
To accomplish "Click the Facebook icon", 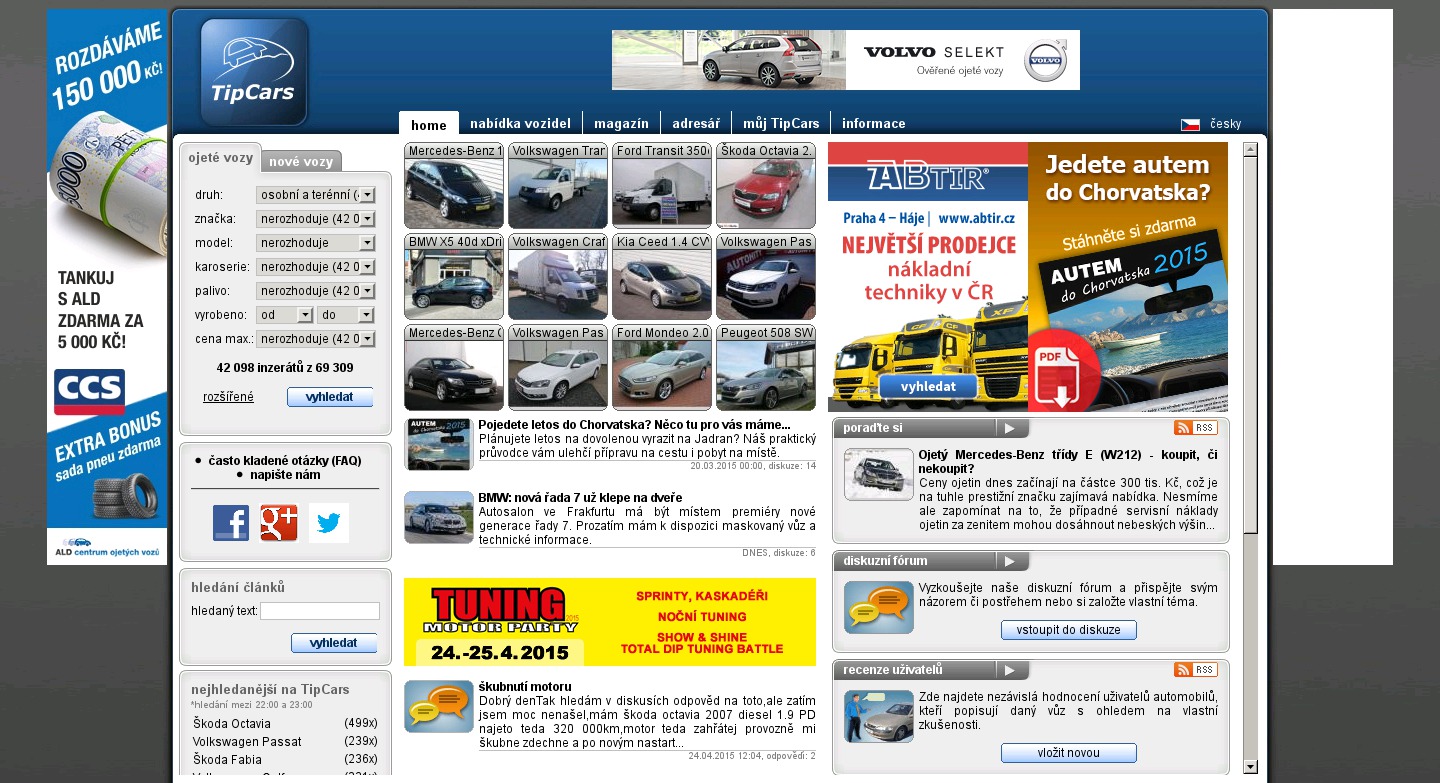I will click(231, 523).
